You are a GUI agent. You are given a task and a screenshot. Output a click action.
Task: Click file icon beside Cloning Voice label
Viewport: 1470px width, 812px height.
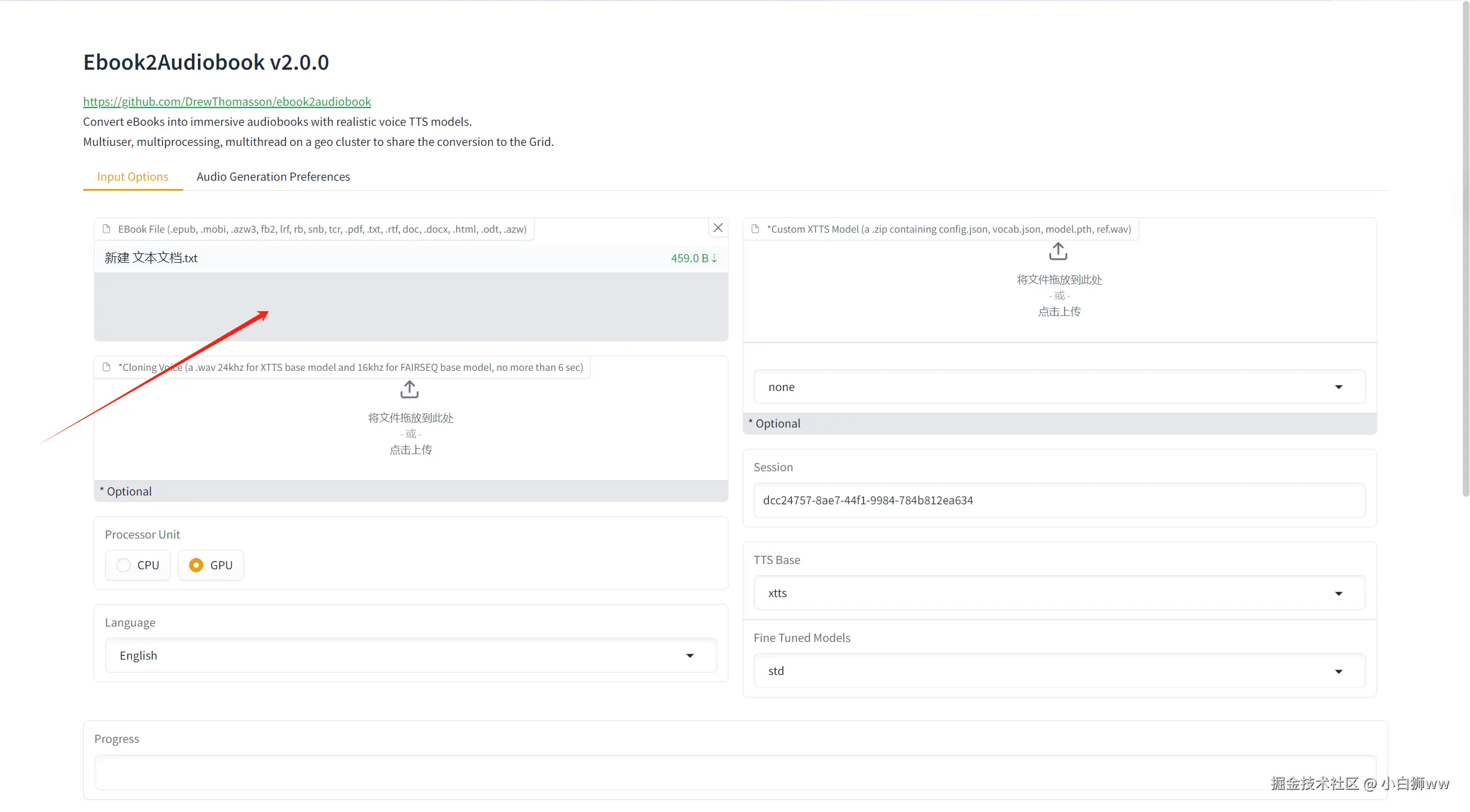pyautogui.click(x=107, y=367)
